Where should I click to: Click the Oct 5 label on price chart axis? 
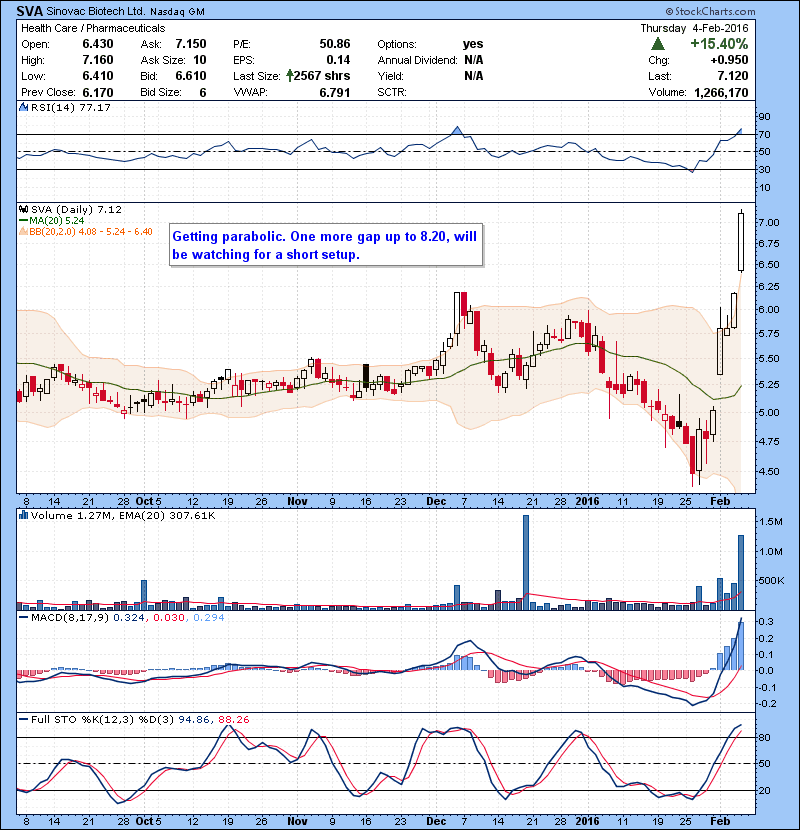[148, 501]
